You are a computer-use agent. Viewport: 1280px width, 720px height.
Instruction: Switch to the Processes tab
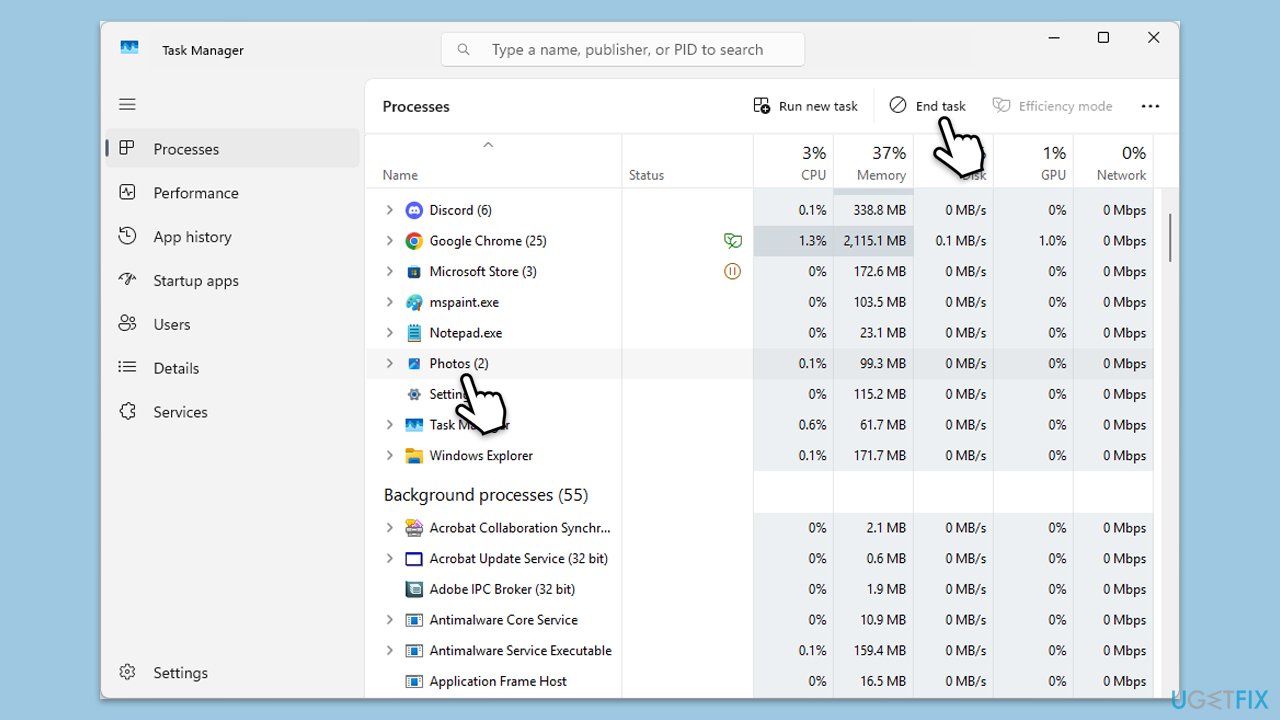point(232,149)
